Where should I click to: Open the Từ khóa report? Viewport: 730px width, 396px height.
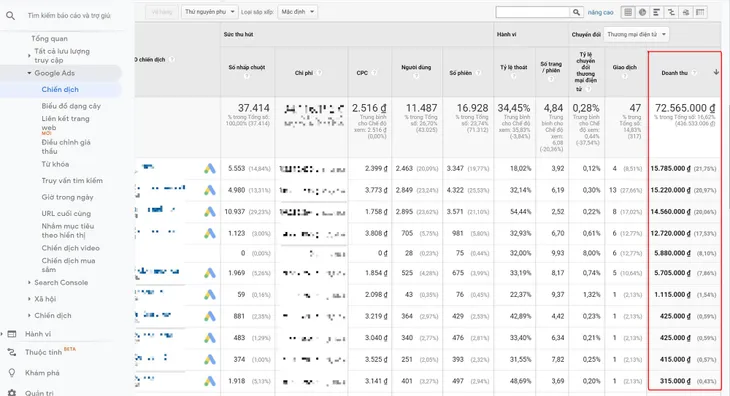pos(55,164)
